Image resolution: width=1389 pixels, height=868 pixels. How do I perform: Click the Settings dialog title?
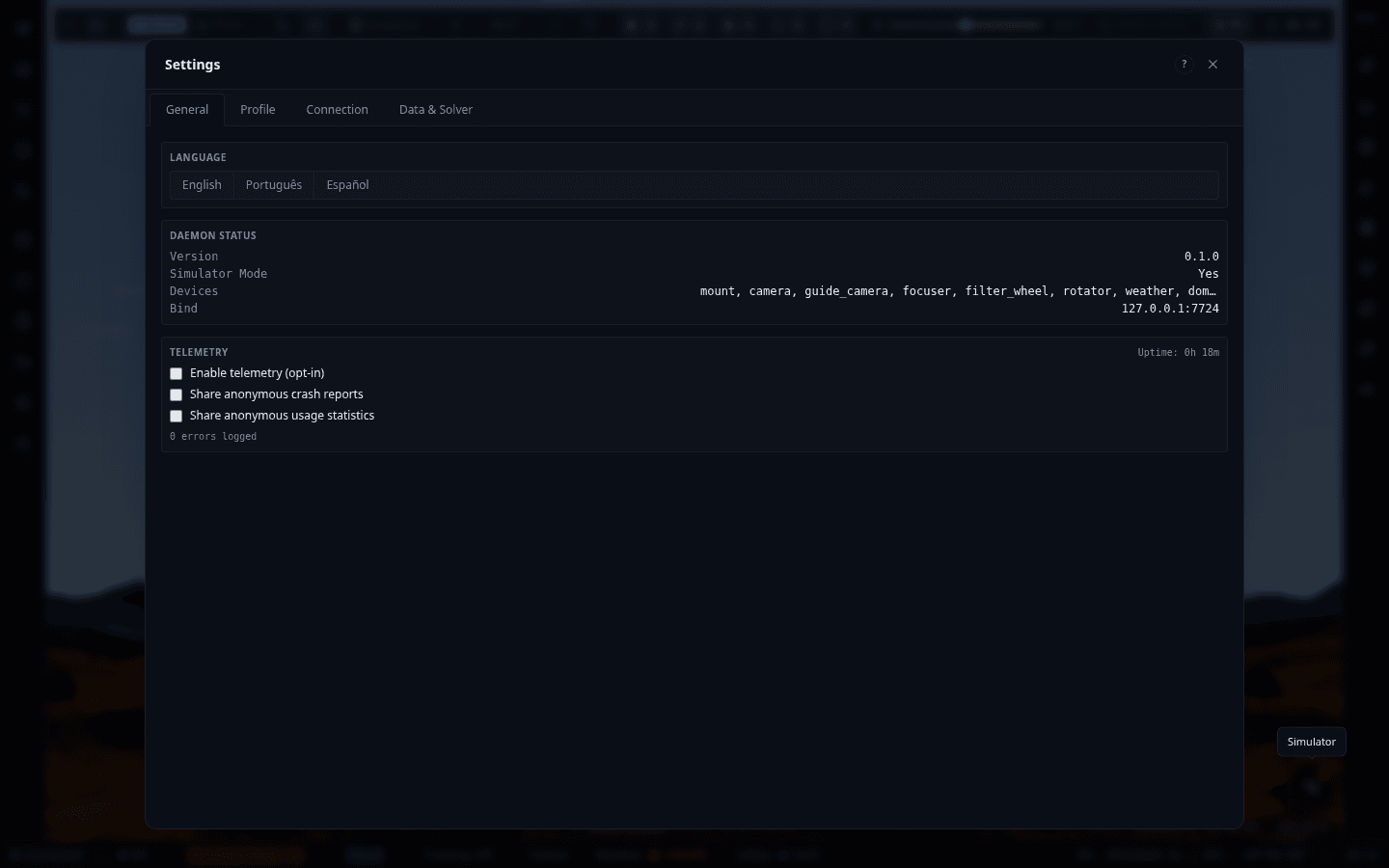pos(193,65)
